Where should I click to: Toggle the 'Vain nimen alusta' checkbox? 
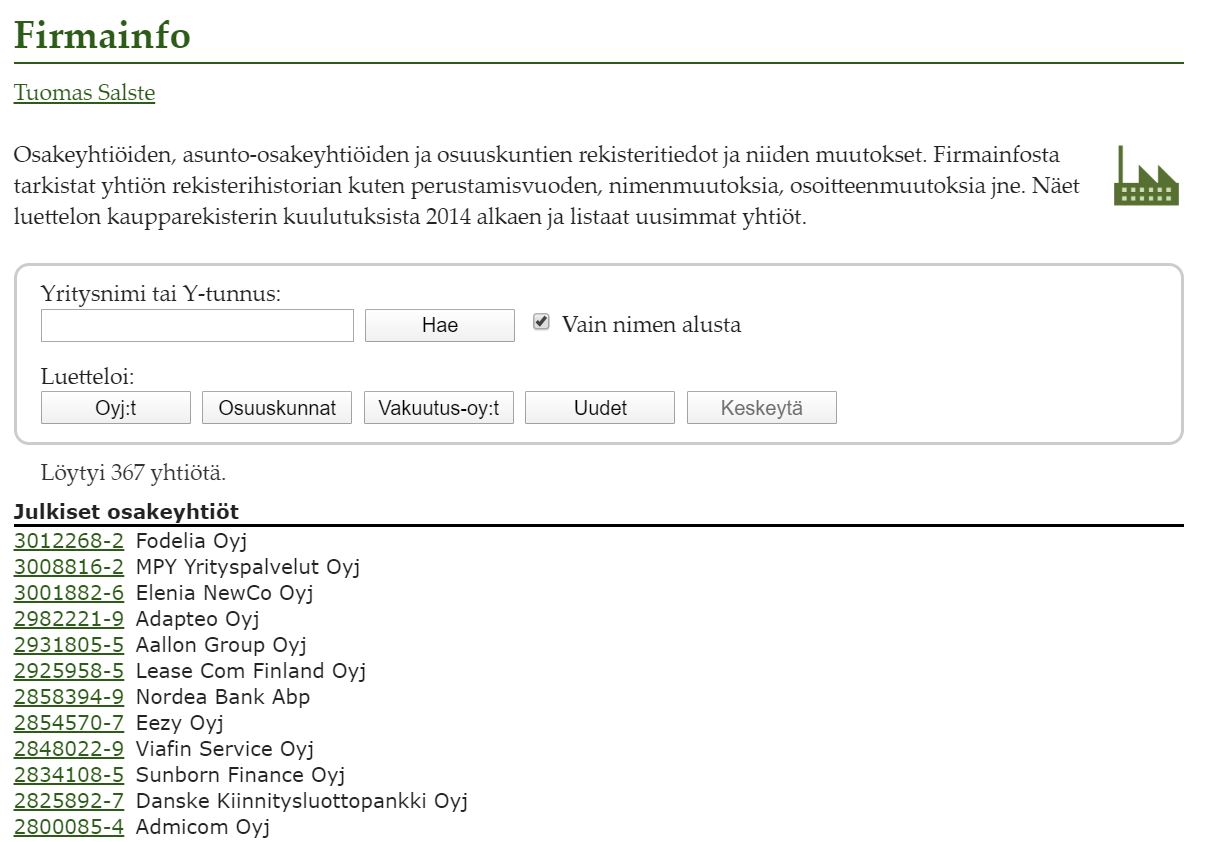541,322
